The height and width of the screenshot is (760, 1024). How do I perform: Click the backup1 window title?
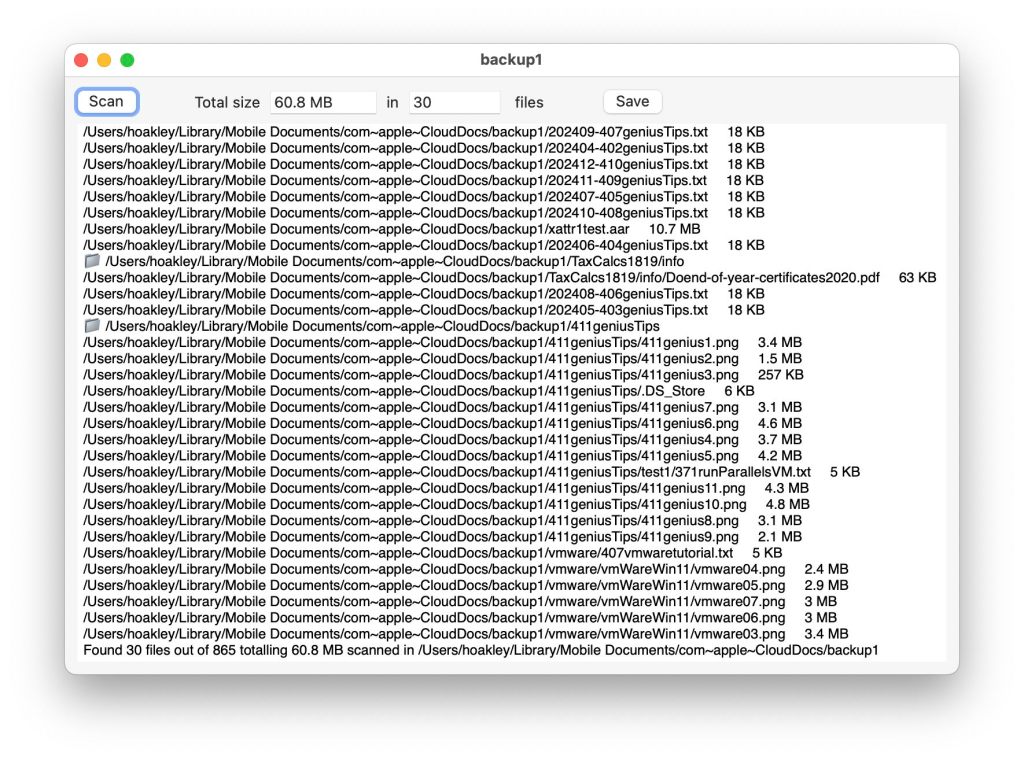coord(511,60)
